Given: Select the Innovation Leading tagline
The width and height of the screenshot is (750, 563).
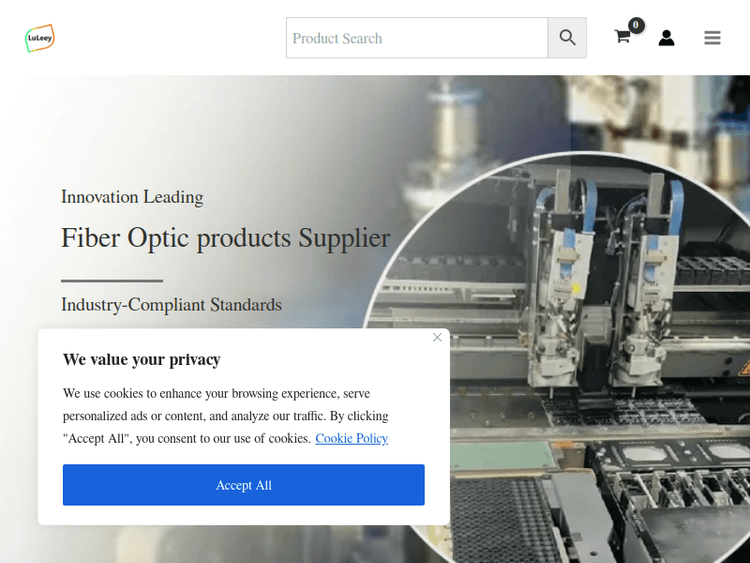Looking at the screenshot, I should 132,197.
